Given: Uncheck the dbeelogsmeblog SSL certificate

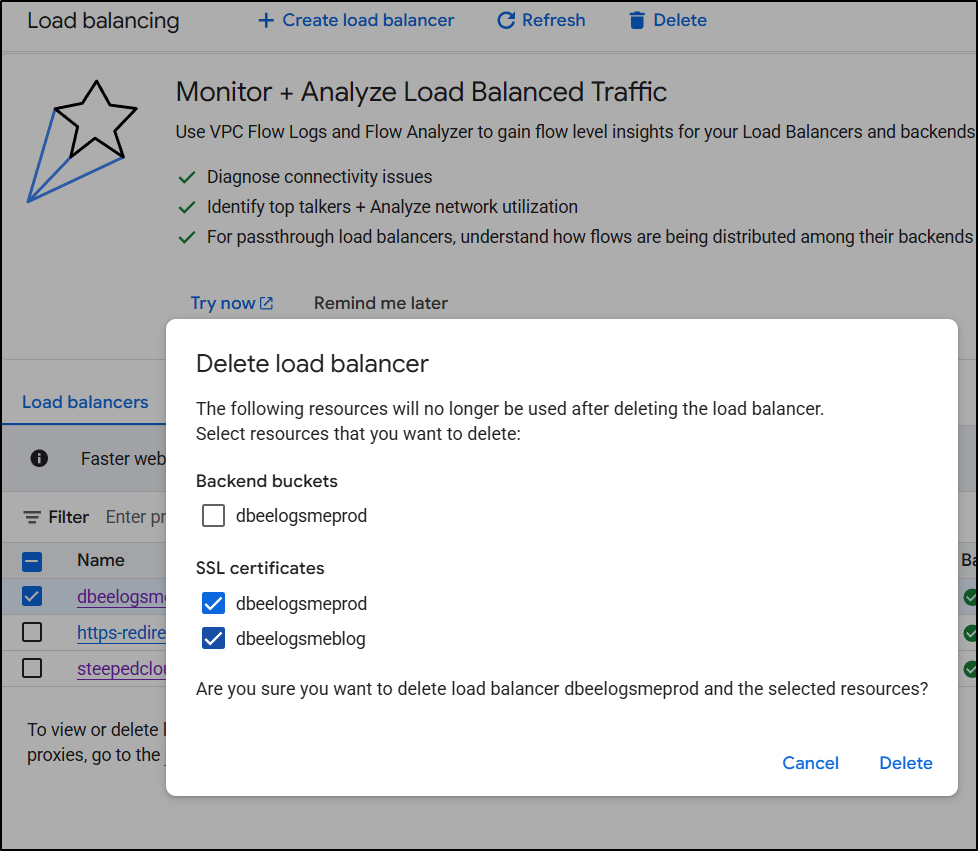Looking at the screenshot, I should click(x=213, y=638).
